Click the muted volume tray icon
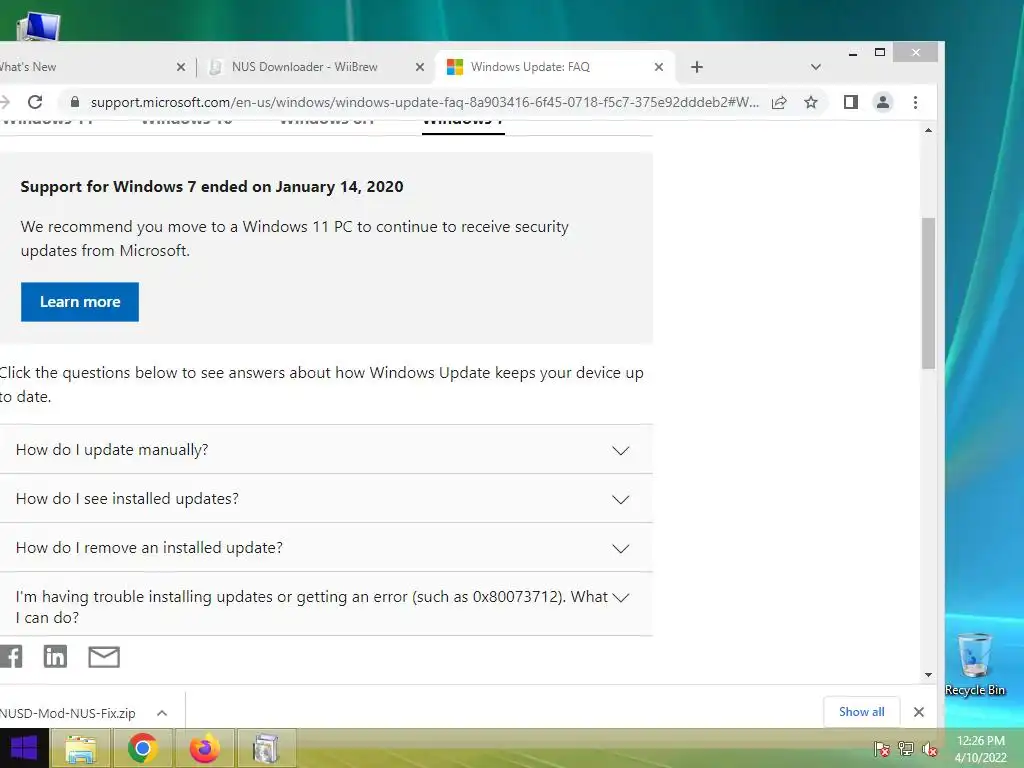 pos(929,749)
